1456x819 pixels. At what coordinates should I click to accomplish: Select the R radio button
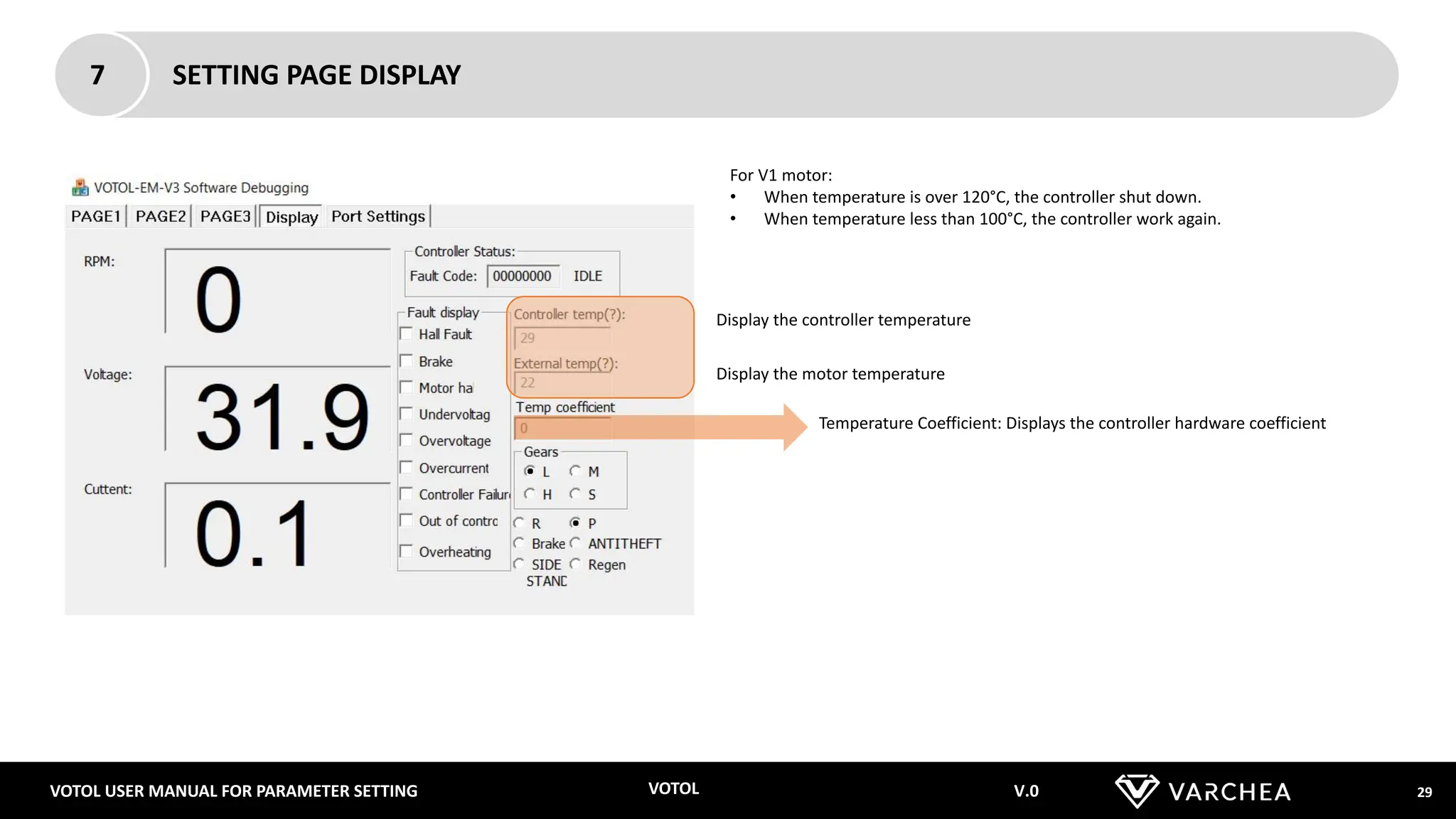(x=519, y=523)
